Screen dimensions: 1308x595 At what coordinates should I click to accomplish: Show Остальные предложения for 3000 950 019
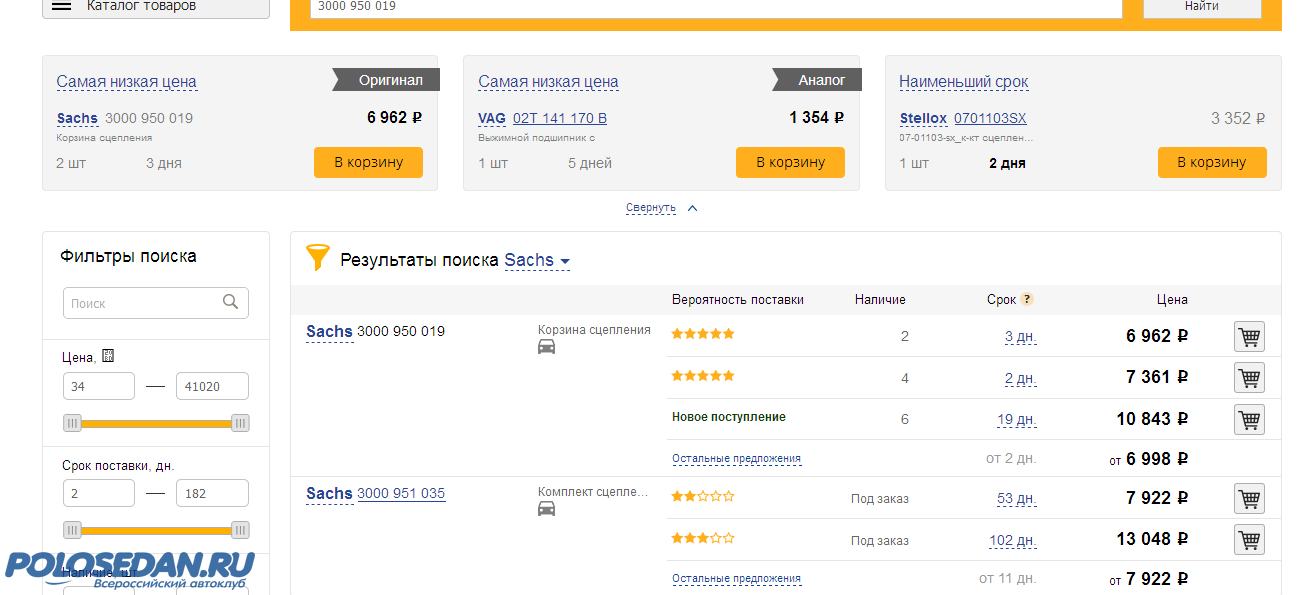tap(736, 459)
